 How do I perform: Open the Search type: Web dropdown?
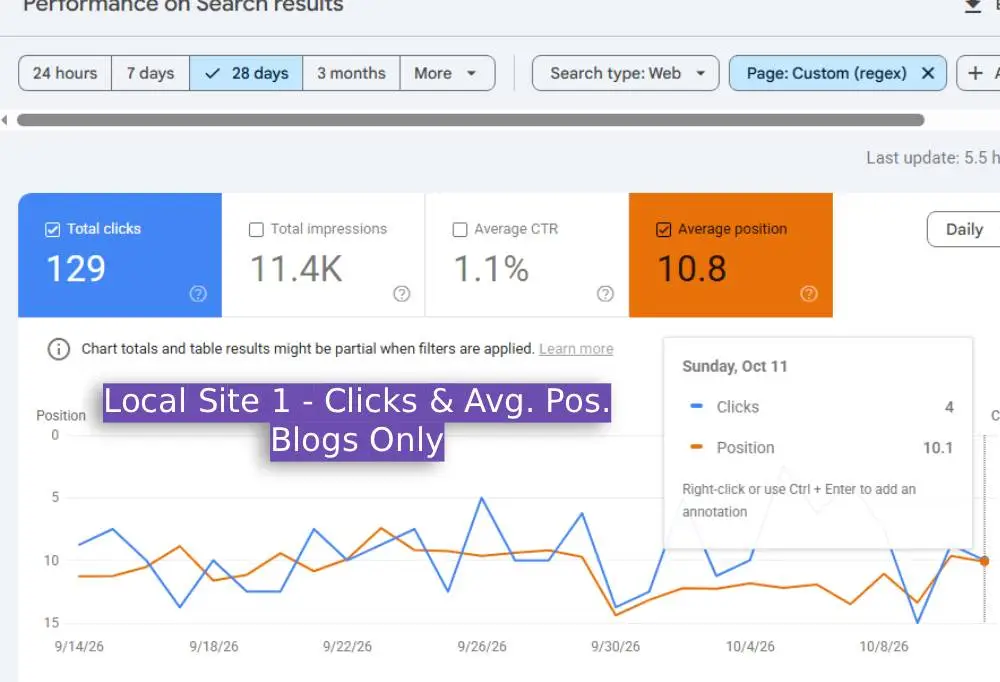coord(626,73)
